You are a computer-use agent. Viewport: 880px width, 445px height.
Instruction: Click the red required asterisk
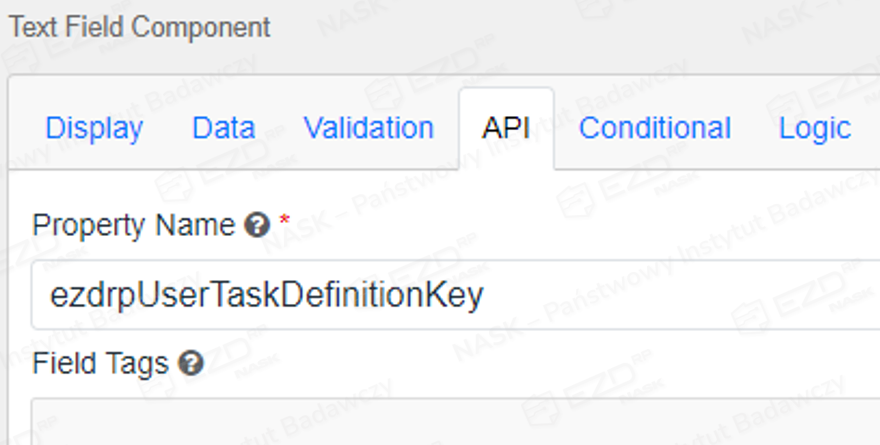284,221
